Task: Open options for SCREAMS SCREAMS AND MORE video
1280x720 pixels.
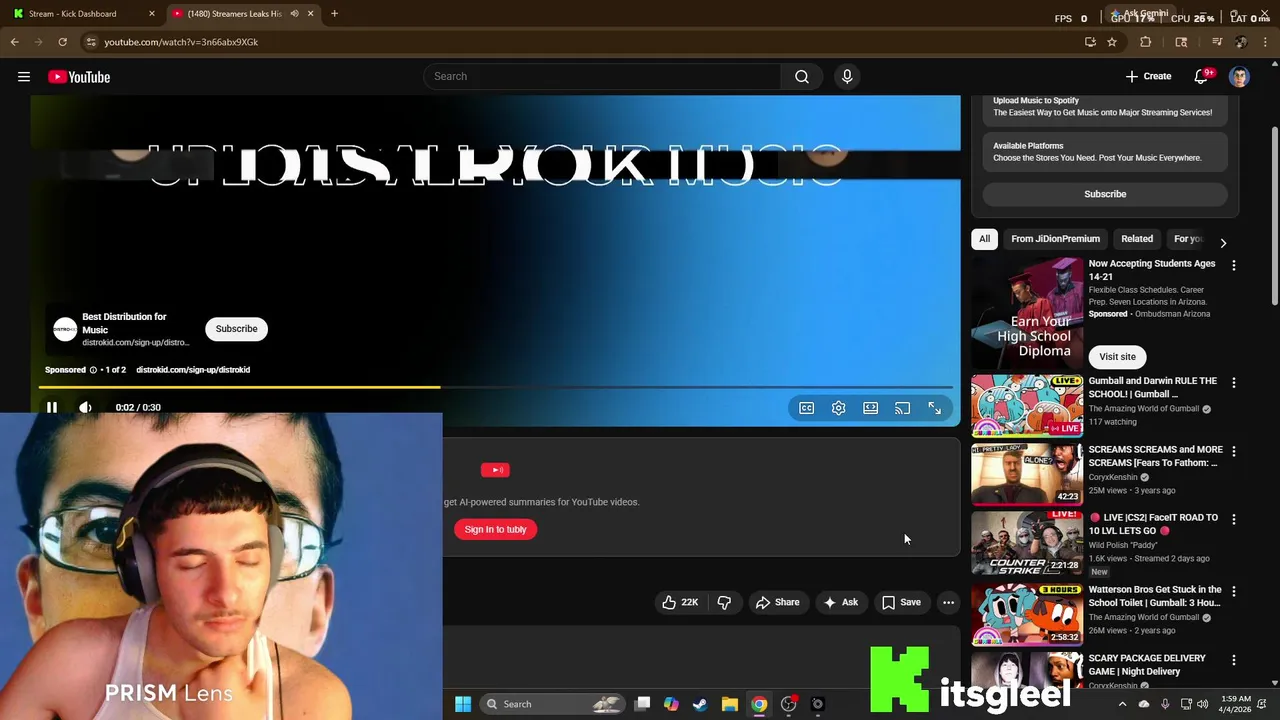Action: pyautogui.click(x=1233, y=452)
